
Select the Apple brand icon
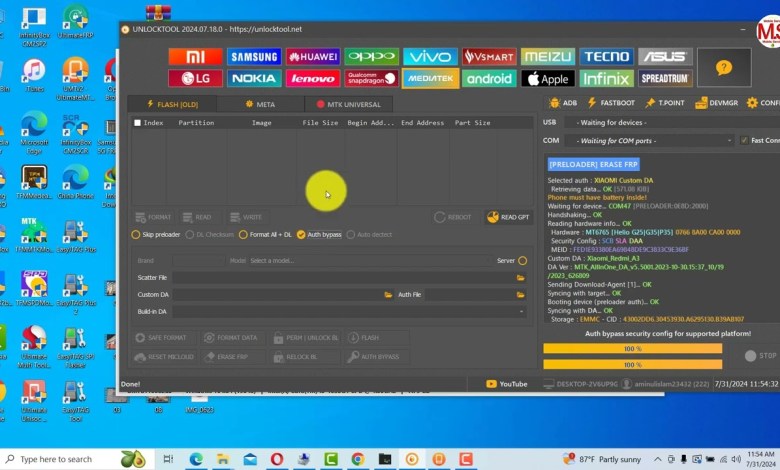(x=547, y=78)
